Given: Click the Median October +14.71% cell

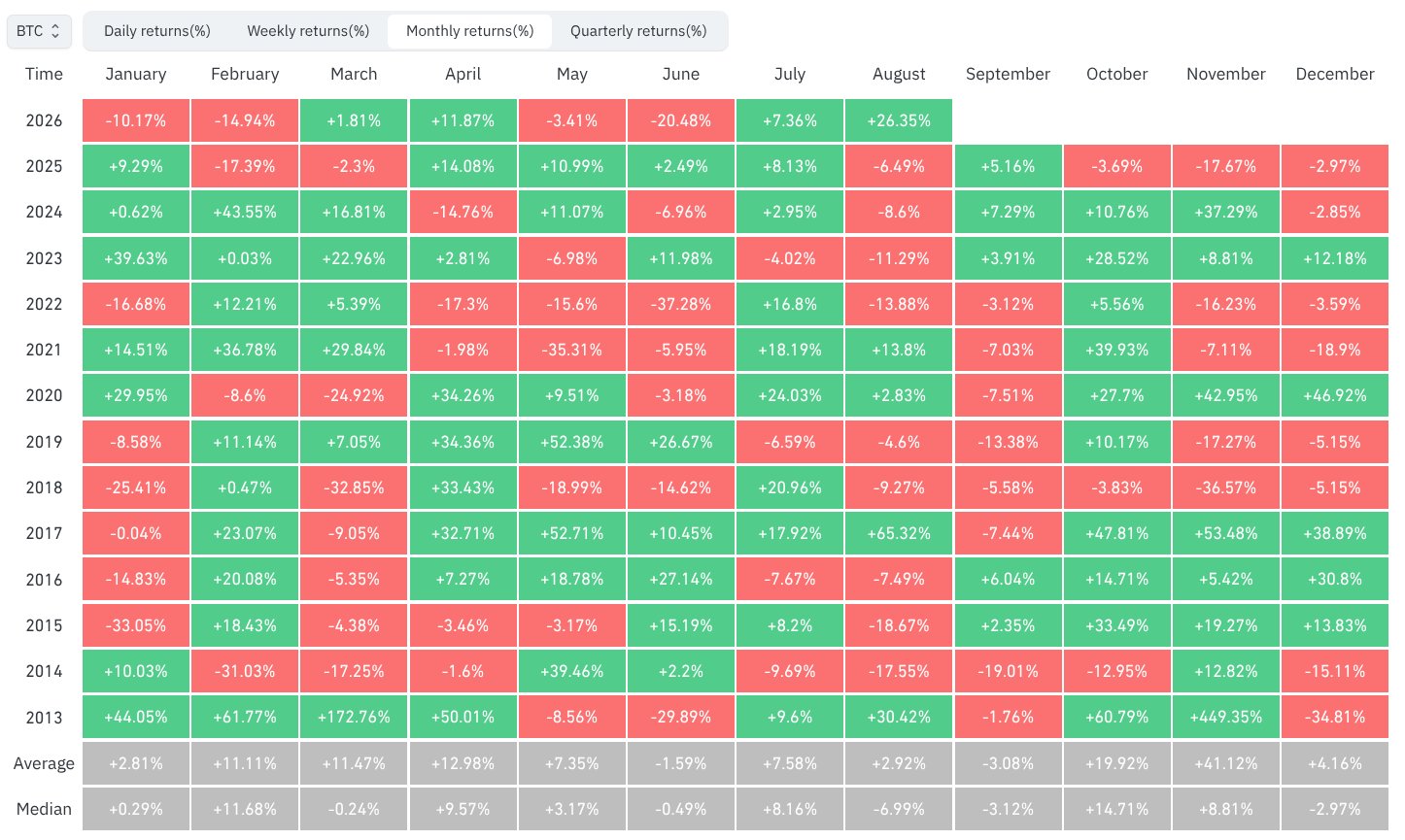Looking at the screenshot, I should tap(1117, 809).
